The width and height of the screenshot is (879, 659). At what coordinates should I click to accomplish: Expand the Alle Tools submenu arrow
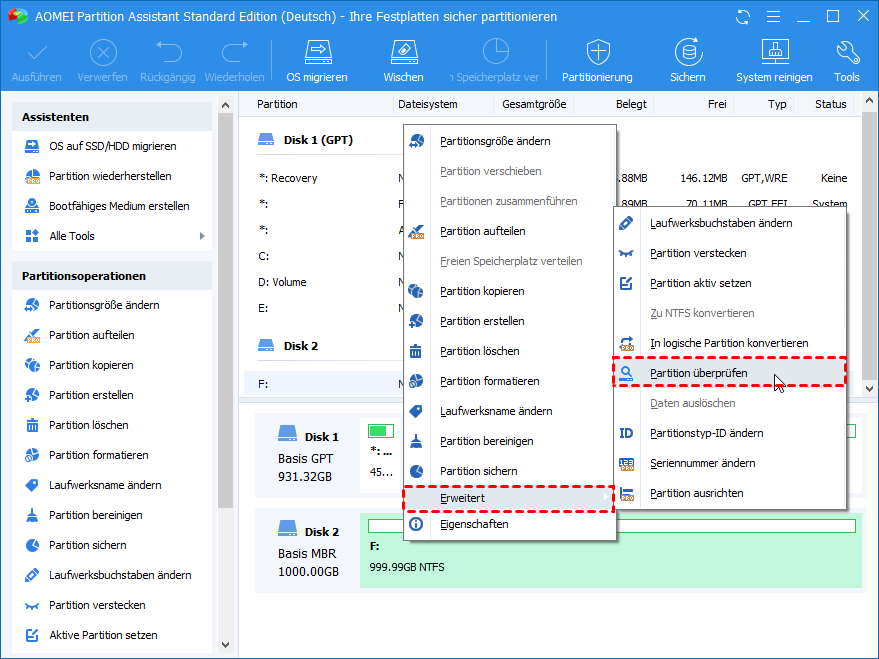[x=202, y=236]
